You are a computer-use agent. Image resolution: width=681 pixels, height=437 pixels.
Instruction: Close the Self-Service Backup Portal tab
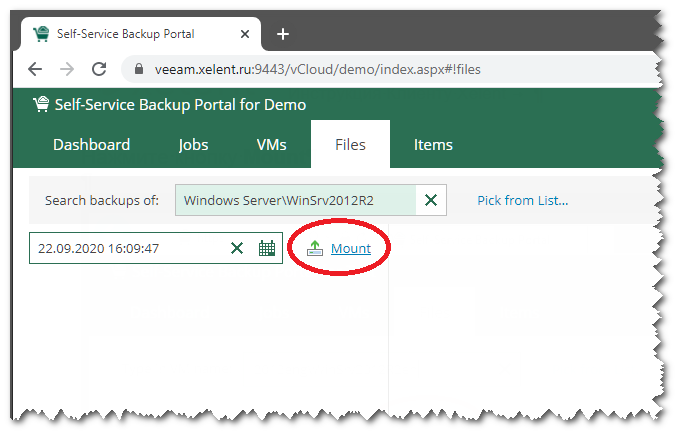(245, 34)
